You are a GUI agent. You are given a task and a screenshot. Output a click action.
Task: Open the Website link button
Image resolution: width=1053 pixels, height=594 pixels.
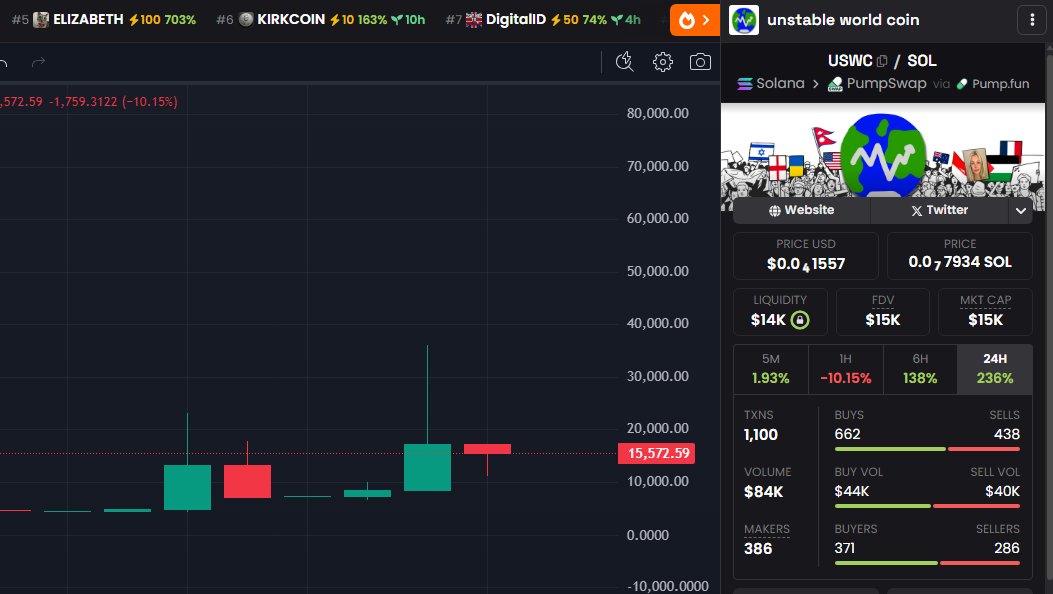[801, 210]
